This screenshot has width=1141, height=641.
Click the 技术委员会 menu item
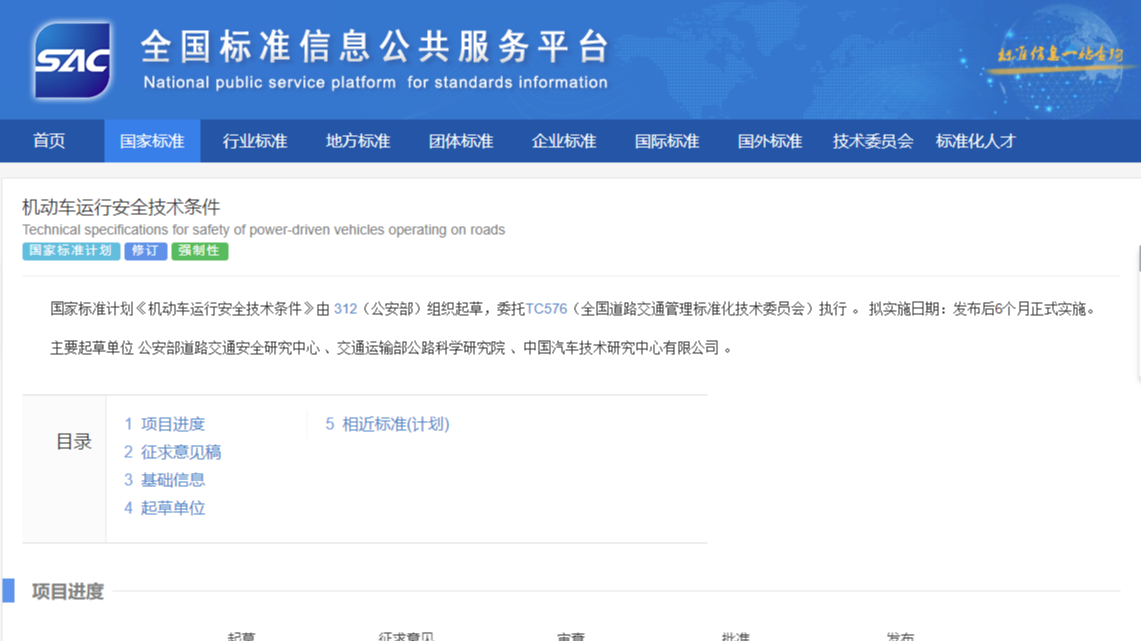pos(873,141)
